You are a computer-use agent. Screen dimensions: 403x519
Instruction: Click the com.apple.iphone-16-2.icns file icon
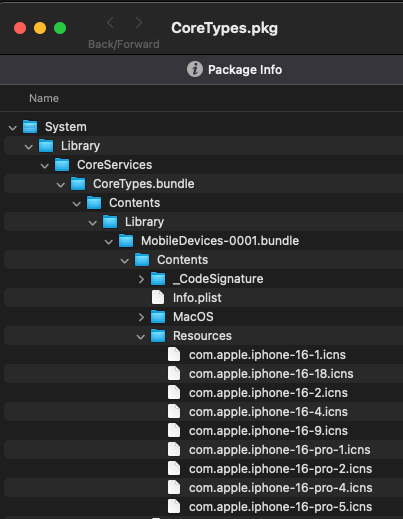click(x=174, y=392)
